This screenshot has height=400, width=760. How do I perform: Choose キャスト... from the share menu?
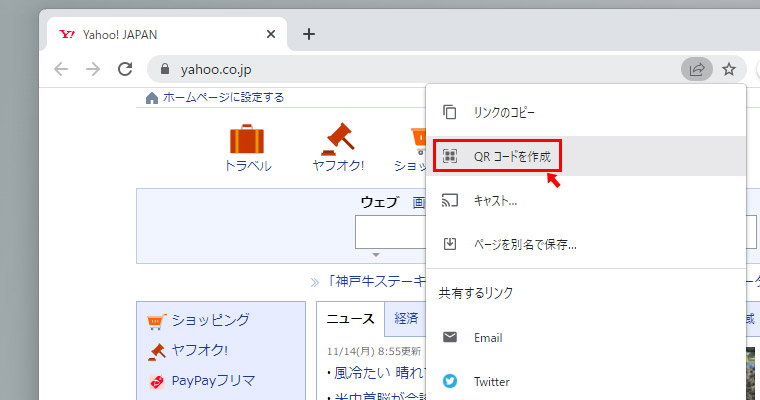click(586, 200)
